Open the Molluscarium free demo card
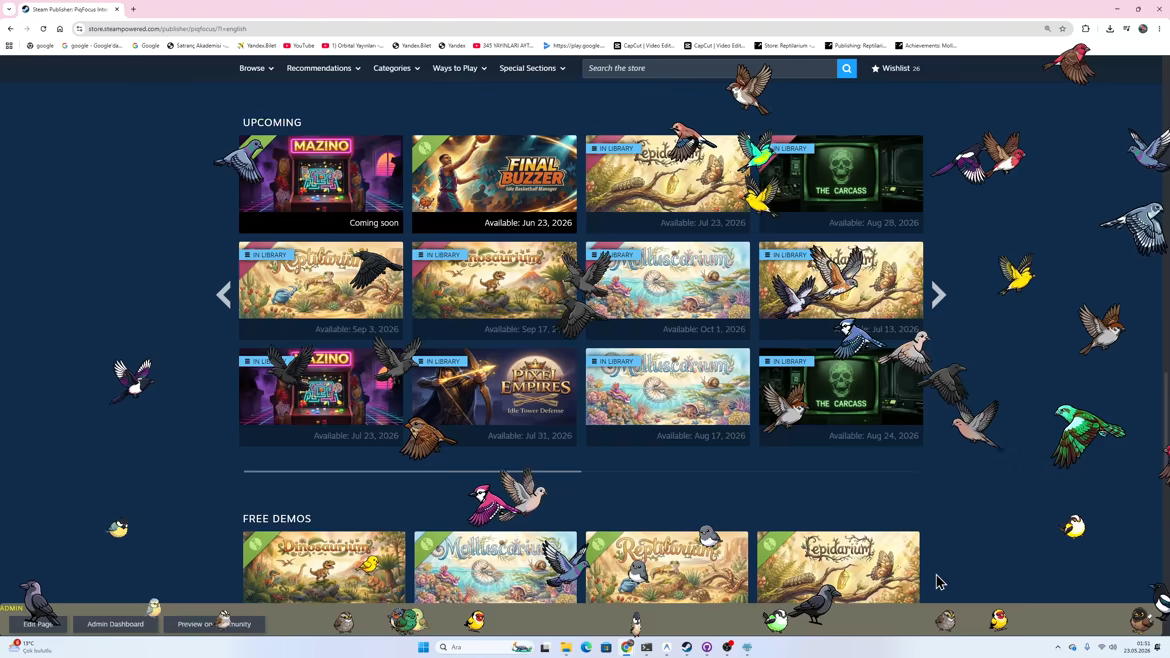The width and height of the screenshot is (1170, 658). (495, 567)
